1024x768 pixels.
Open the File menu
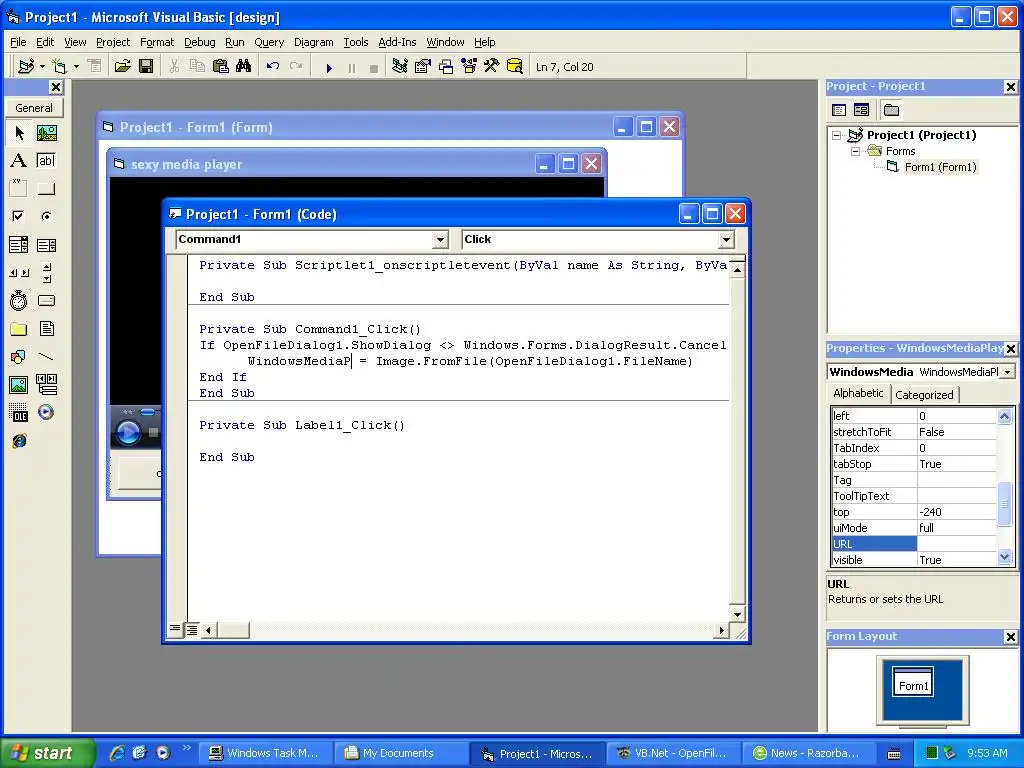pyautogui.click(x=18, y=42)
